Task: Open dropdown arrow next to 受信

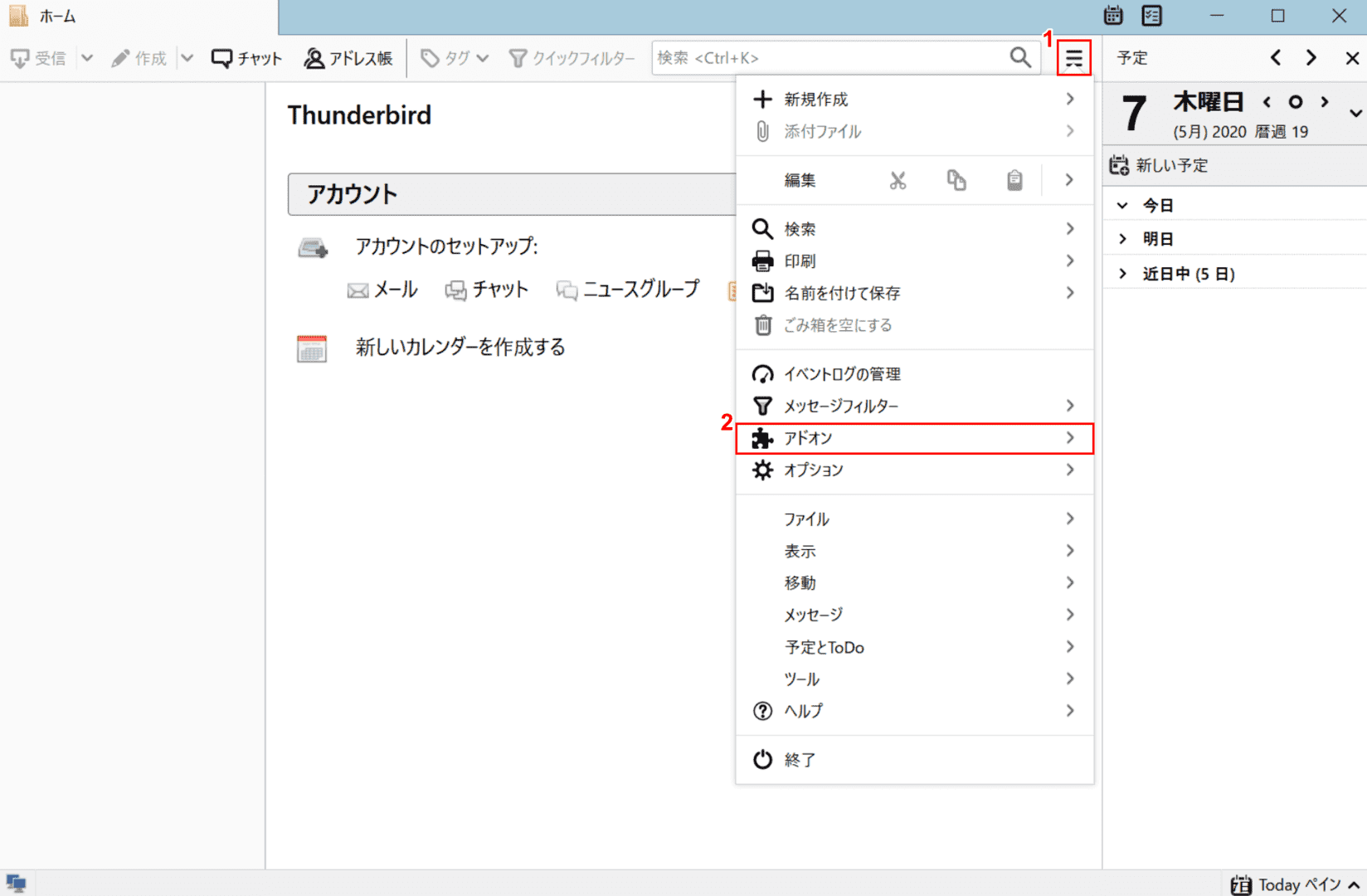Action: click(x=87, y=58)
